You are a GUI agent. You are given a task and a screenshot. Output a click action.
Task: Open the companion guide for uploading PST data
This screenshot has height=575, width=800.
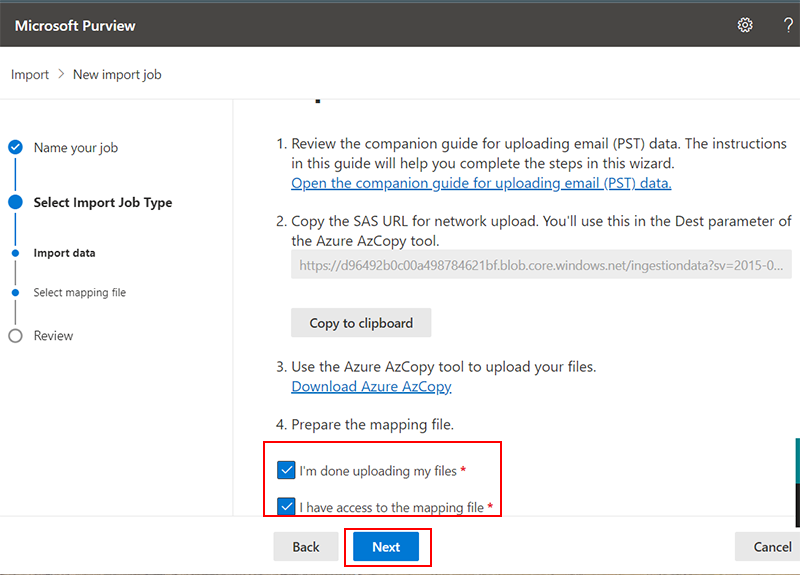481,183
